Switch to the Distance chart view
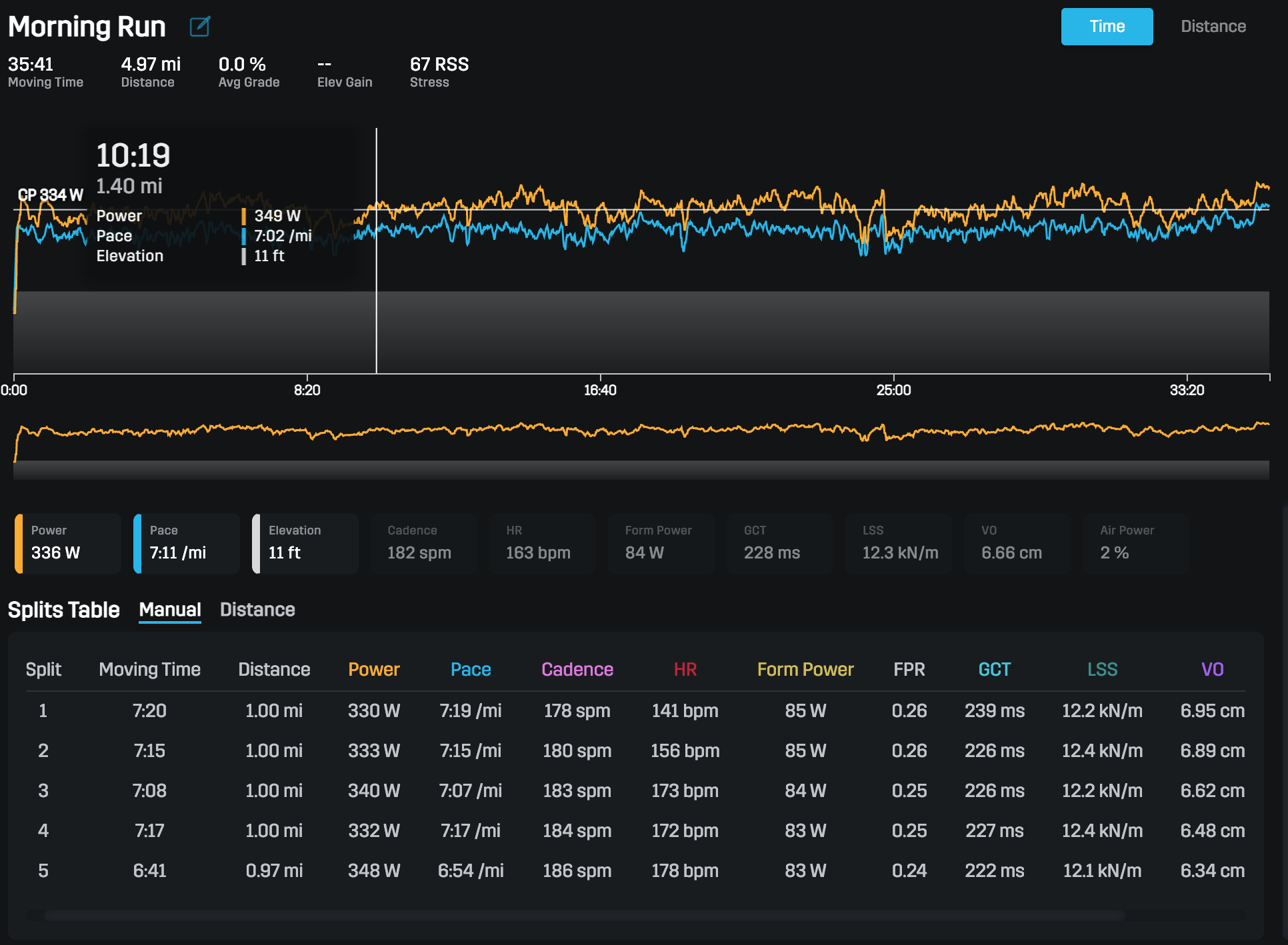 (x=1213, y=26)
